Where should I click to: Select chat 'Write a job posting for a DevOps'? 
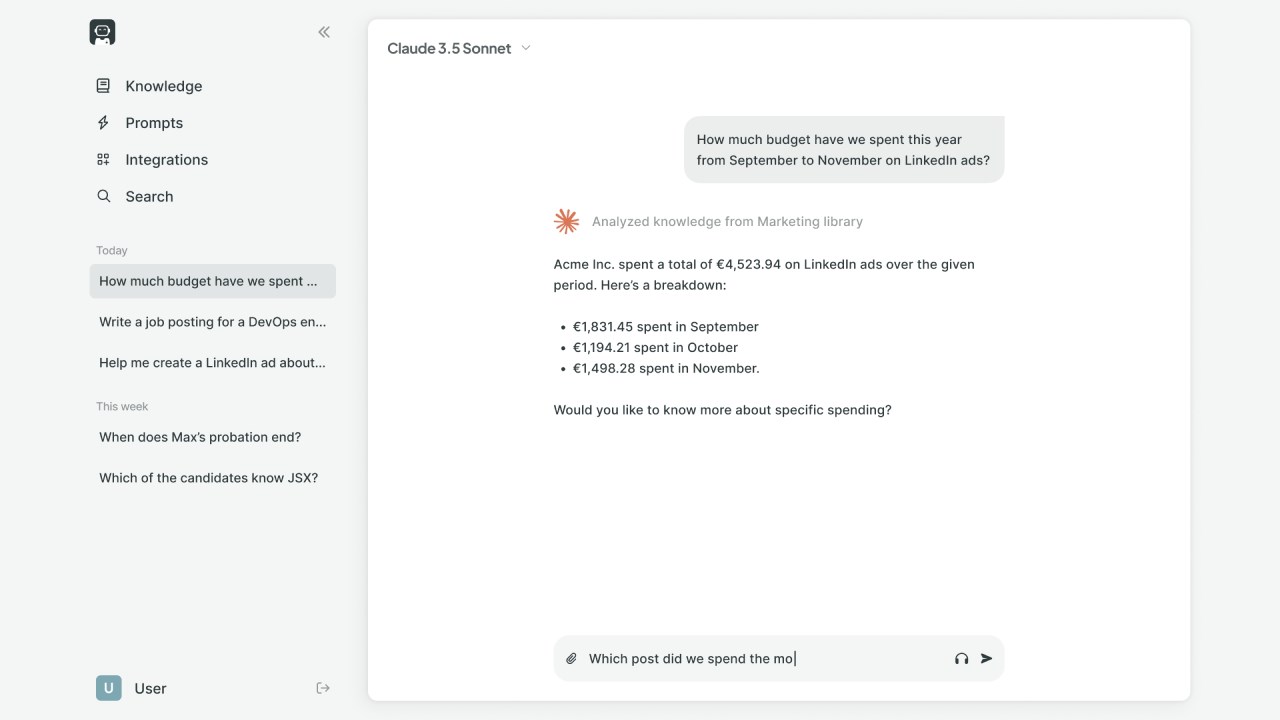tap(213, 322)
